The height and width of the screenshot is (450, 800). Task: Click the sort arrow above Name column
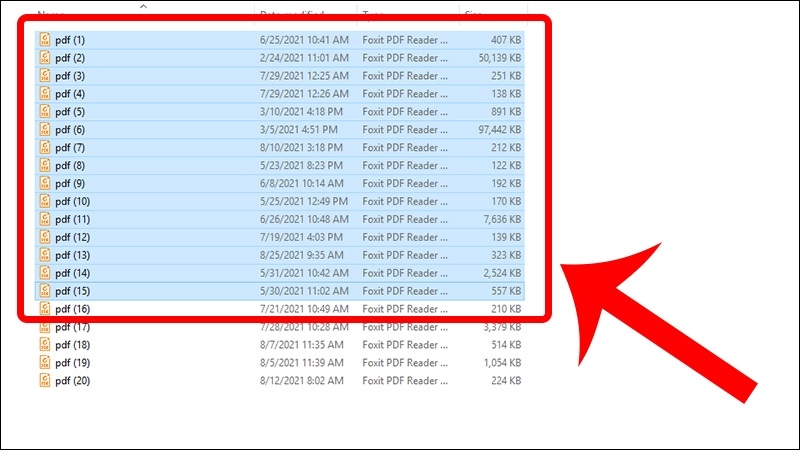pos(143,6)
